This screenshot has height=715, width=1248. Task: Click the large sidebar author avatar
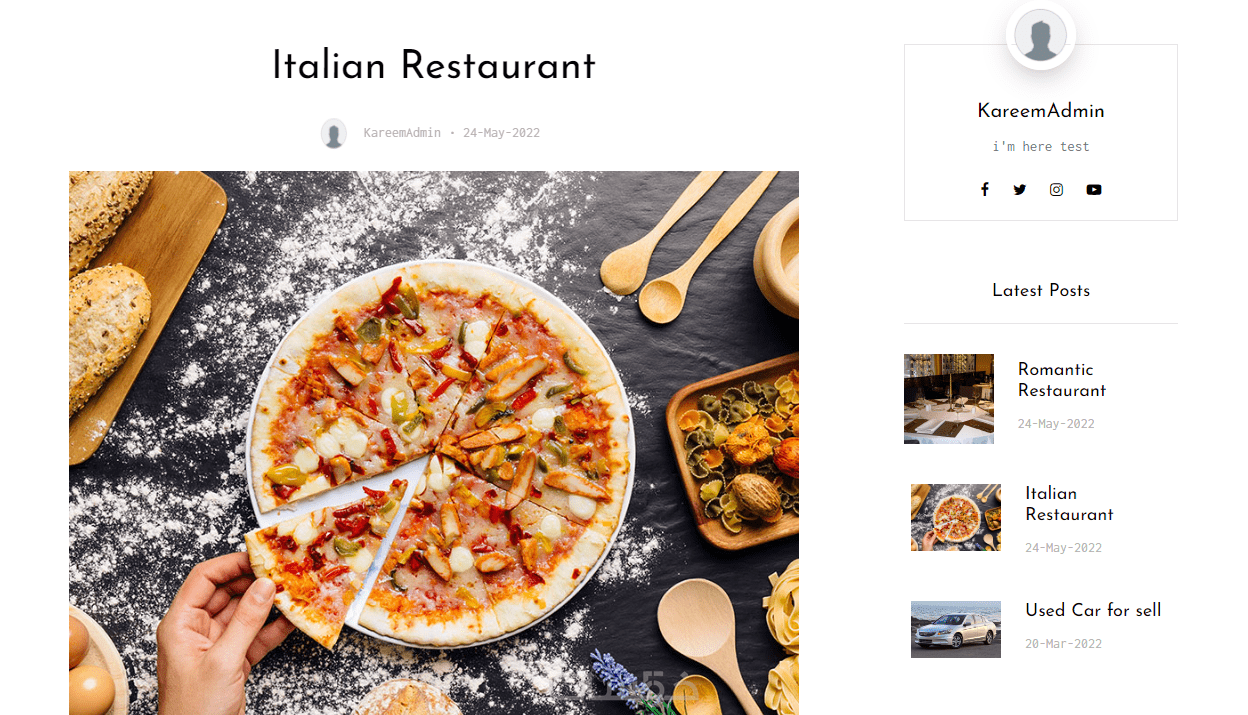click(x=1040, y=36)
